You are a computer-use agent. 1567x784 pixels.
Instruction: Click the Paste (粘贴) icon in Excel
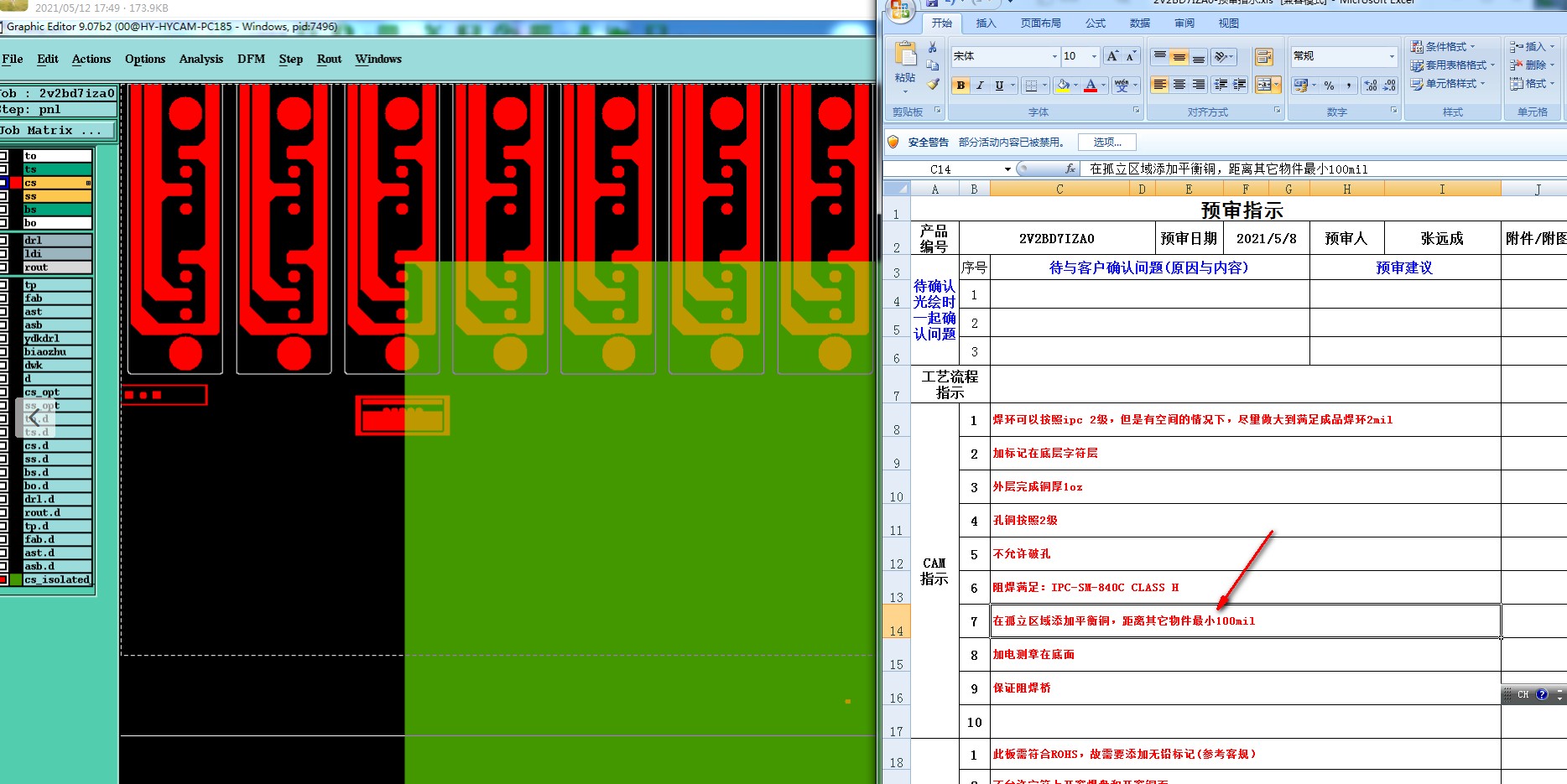905,55
